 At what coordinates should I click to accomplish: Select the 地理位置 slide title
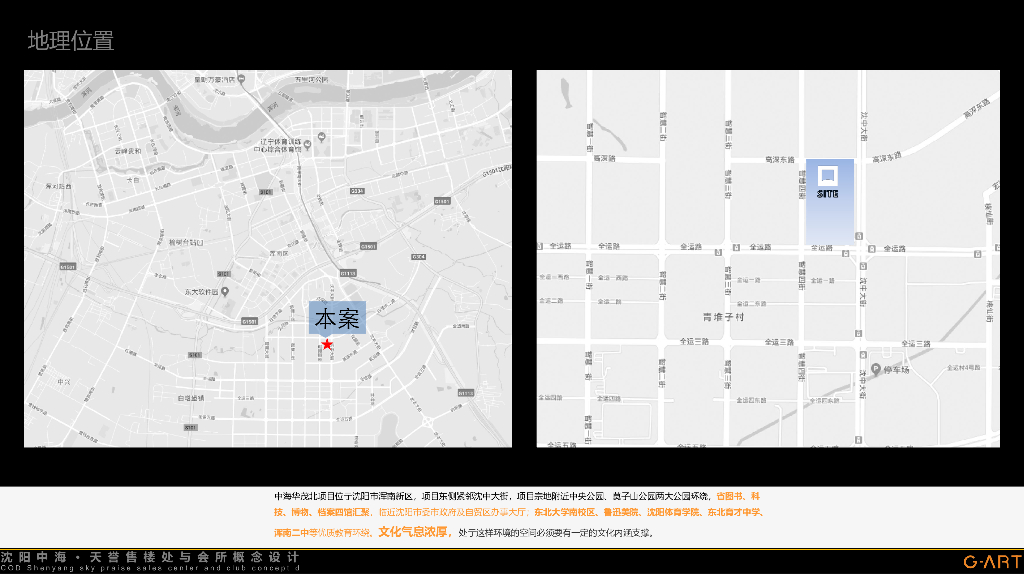pyautogui.click(x=71, y=41)
